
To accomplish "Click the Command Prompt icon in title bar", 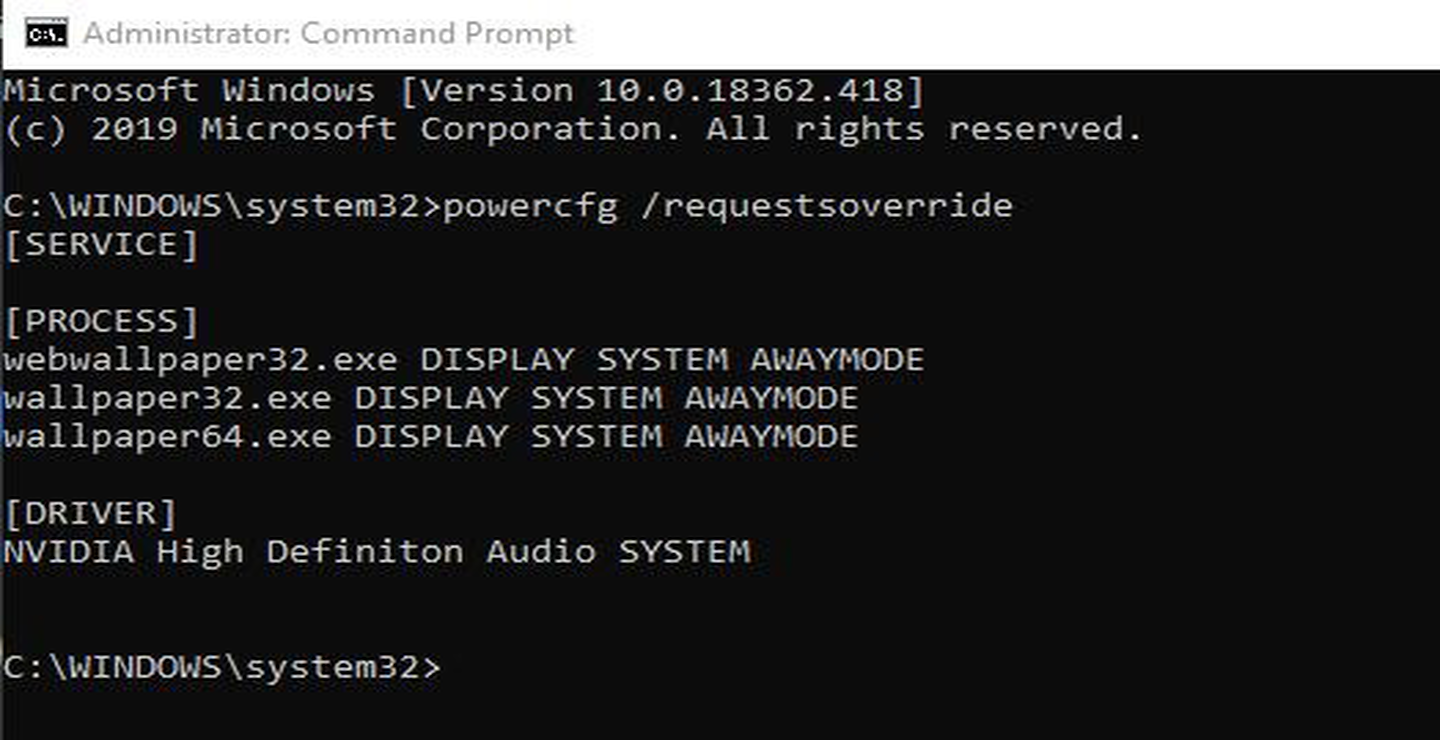I will (46, 33).
